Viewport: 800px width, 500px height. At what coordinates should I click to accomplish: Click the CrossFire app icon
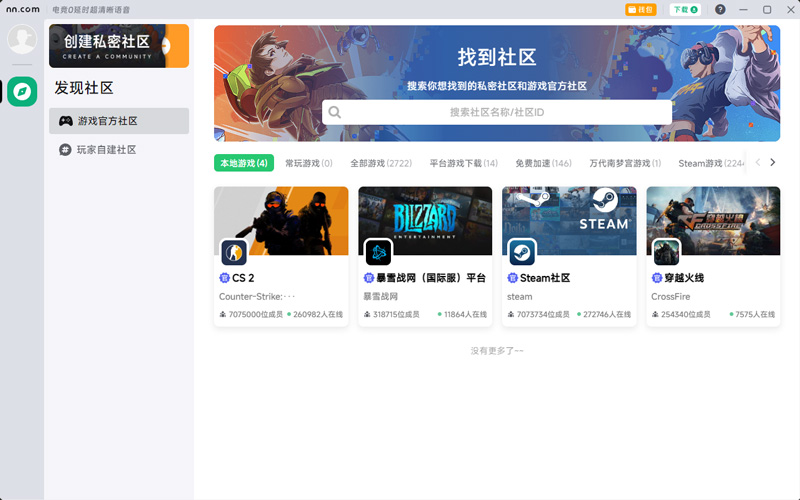click(x=666, y=252)
